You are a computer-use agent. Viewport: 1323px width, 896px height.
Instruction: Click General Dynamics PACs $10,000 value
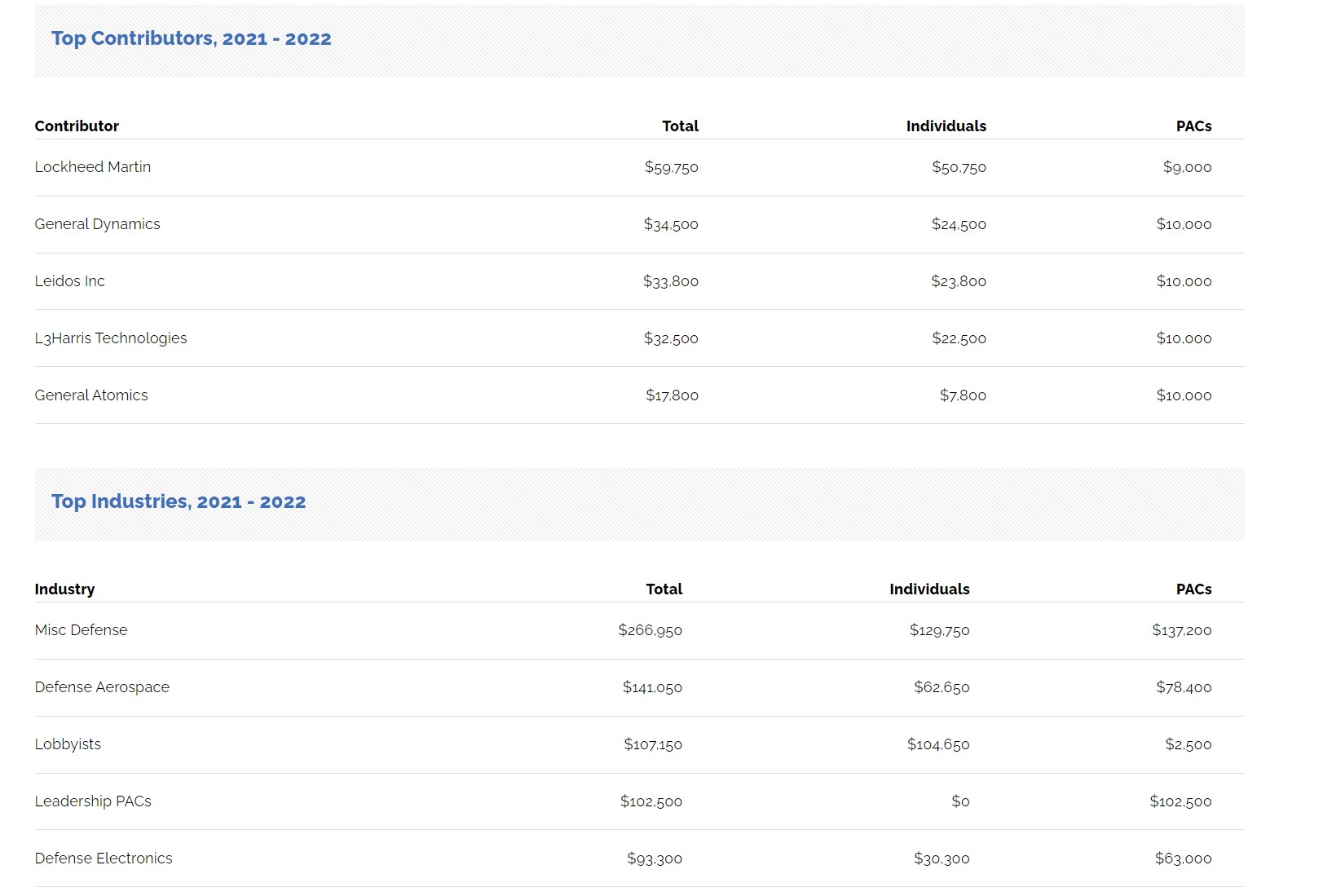click(1184, 224)
